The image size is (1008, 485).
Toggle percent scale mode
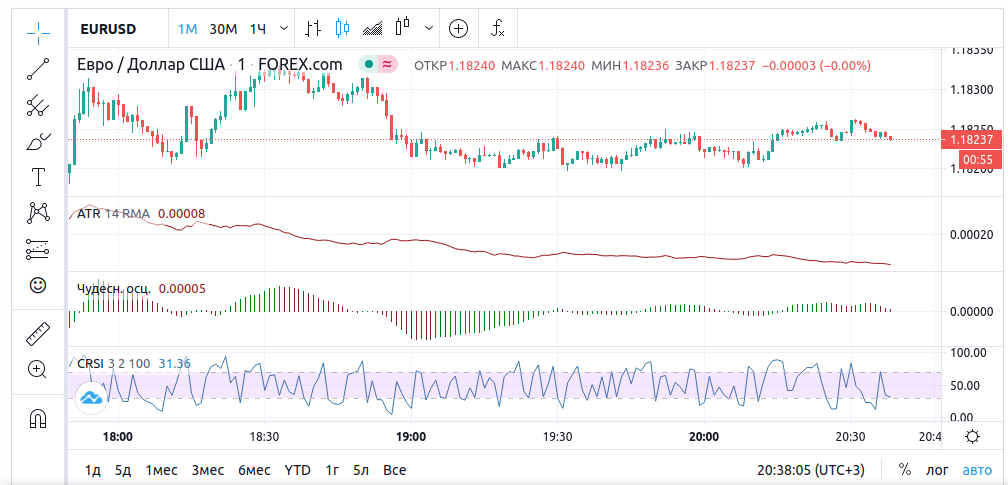click(905, 469)
